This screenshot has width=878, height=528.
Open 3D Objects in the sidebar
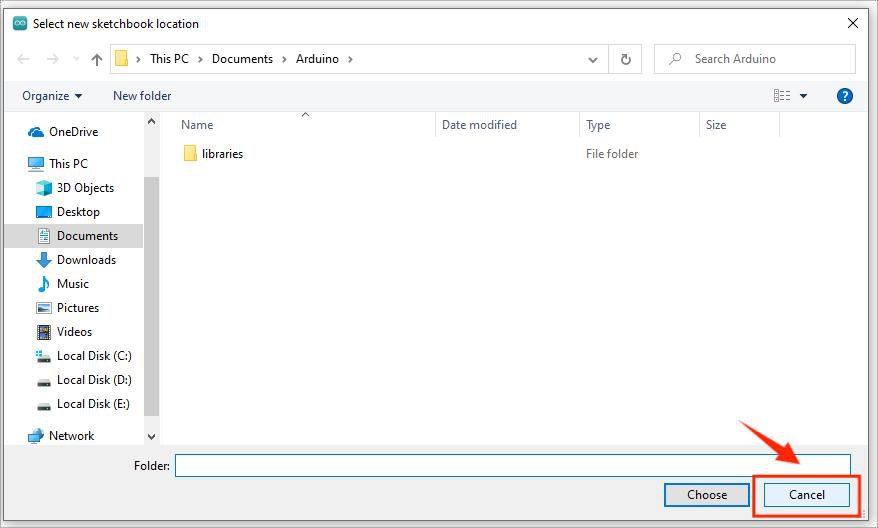(85, 188)
